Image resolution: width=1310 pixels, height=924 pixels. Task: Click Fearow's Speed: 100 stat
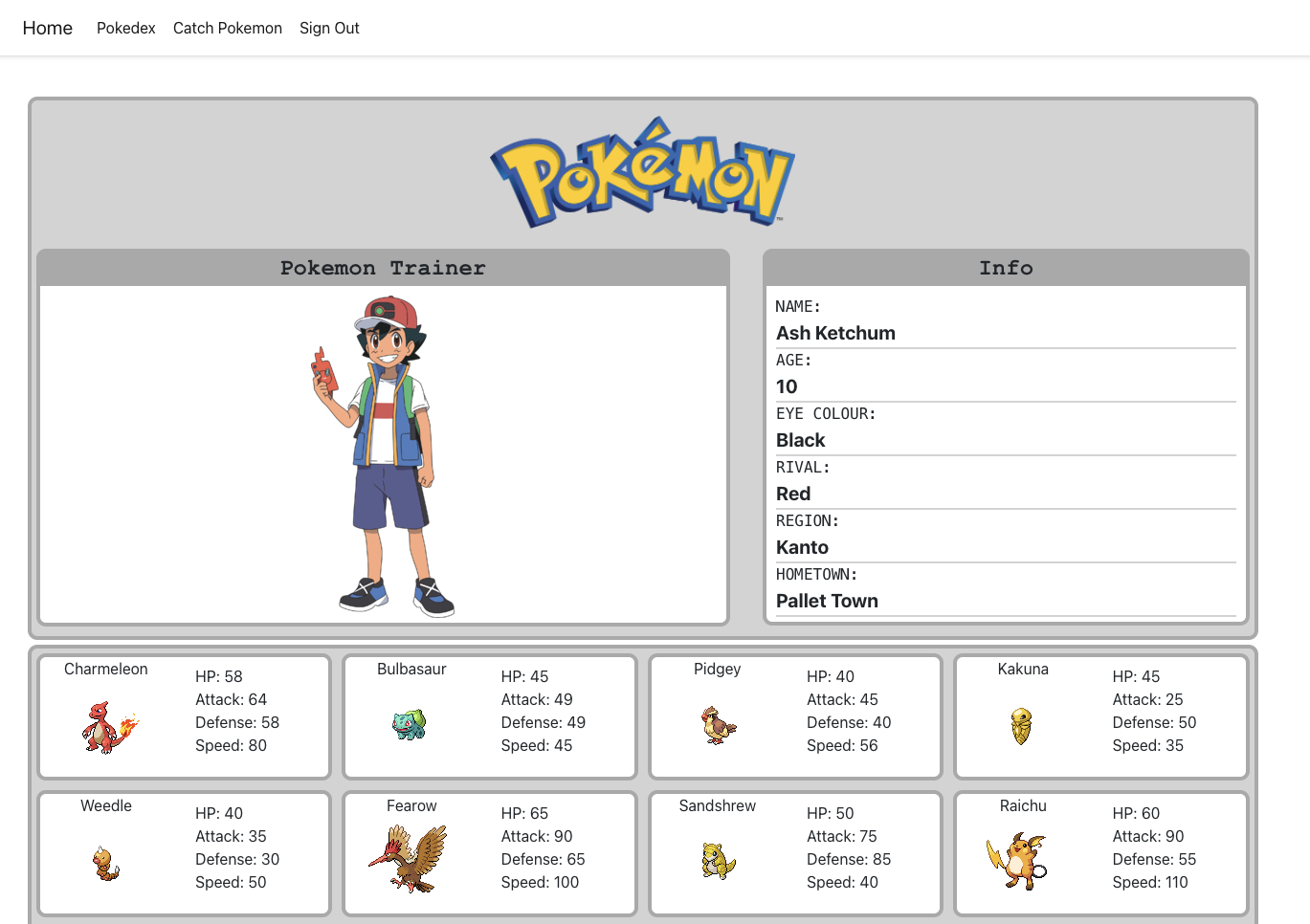540,882
